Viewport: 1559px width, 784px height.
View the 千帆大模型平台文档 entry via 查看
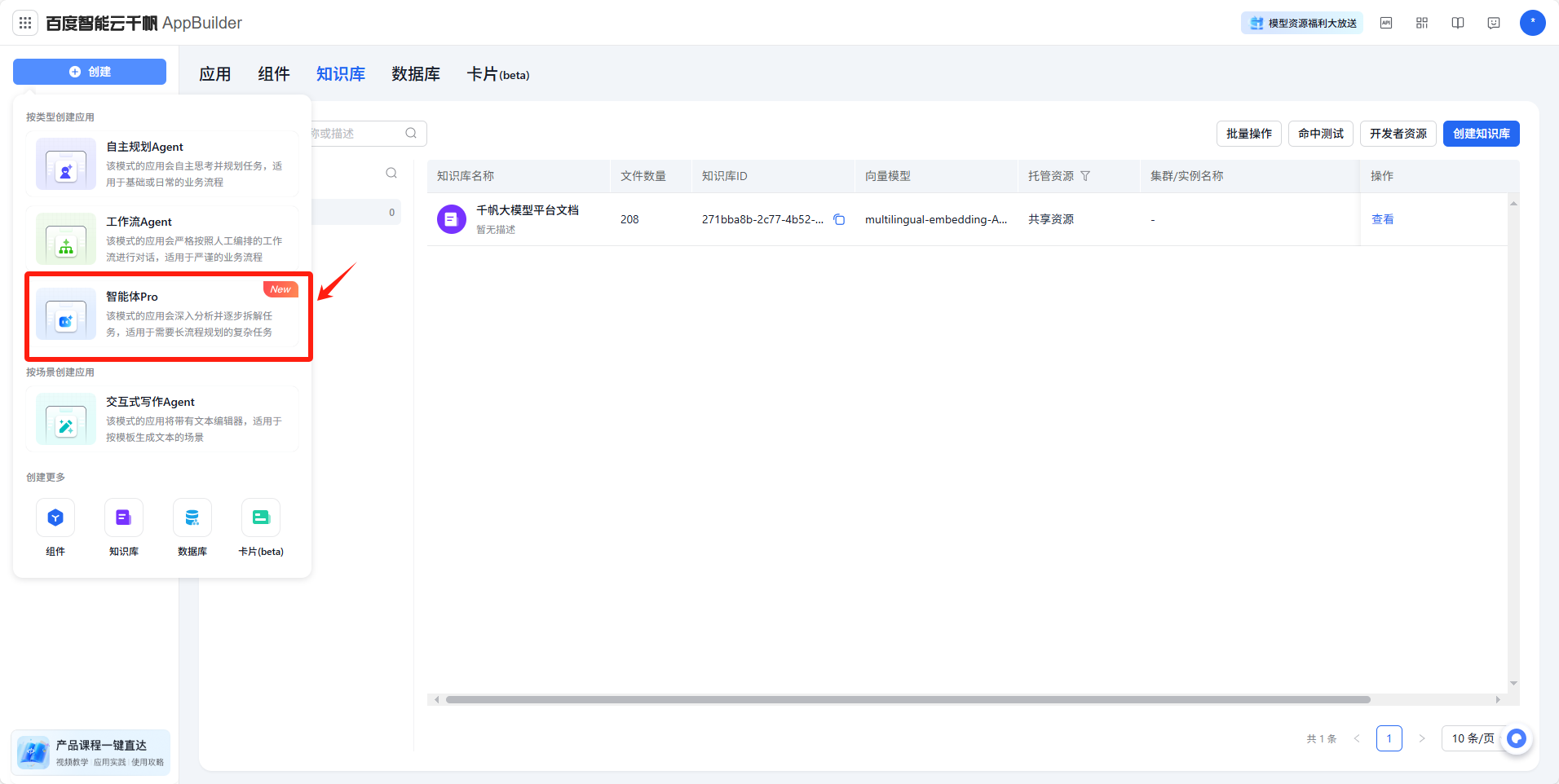click(x=1382, y=219)
